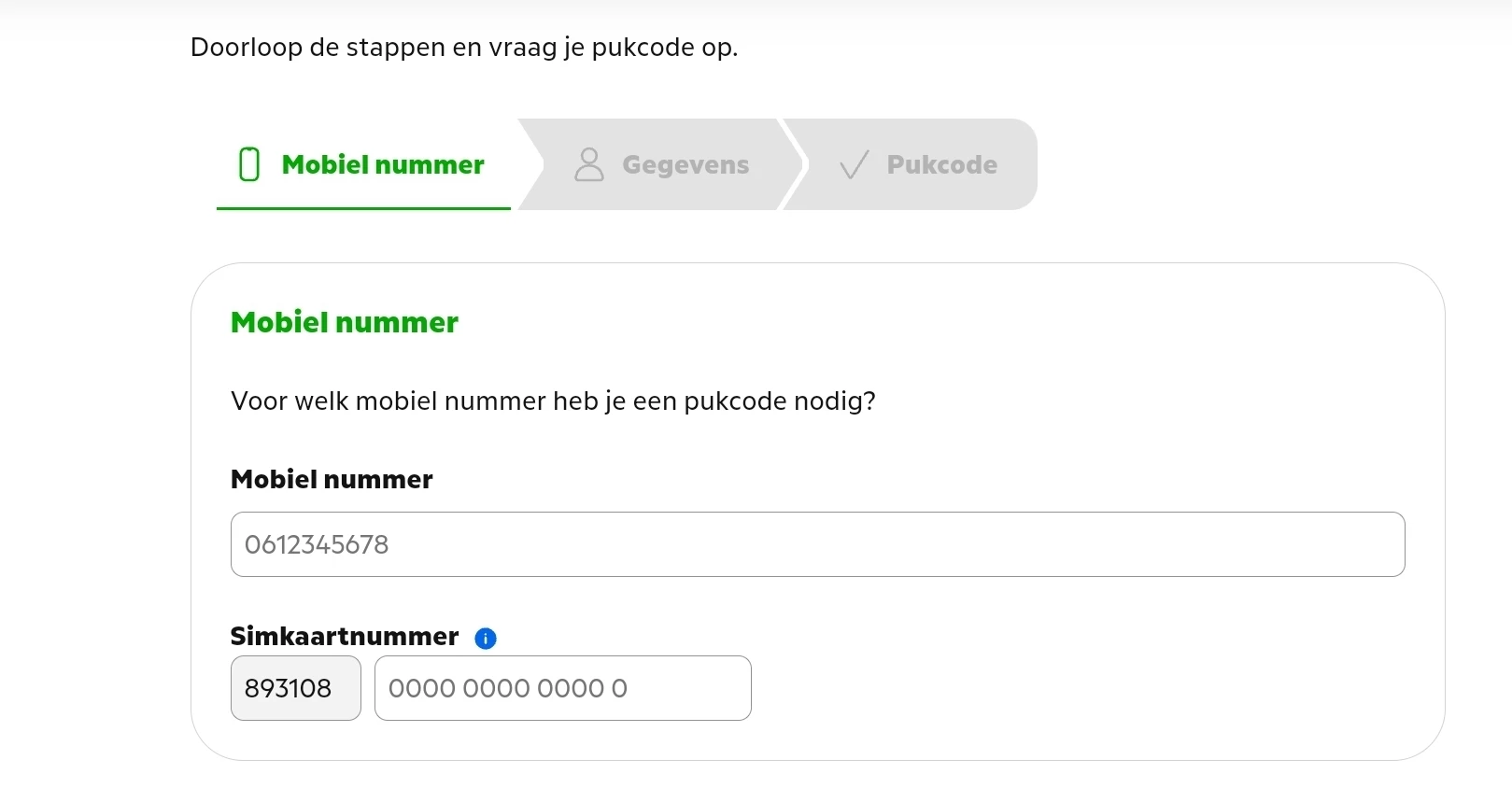Click the "Voor welk mobiel nummer" question text

[x=553, y=401]
